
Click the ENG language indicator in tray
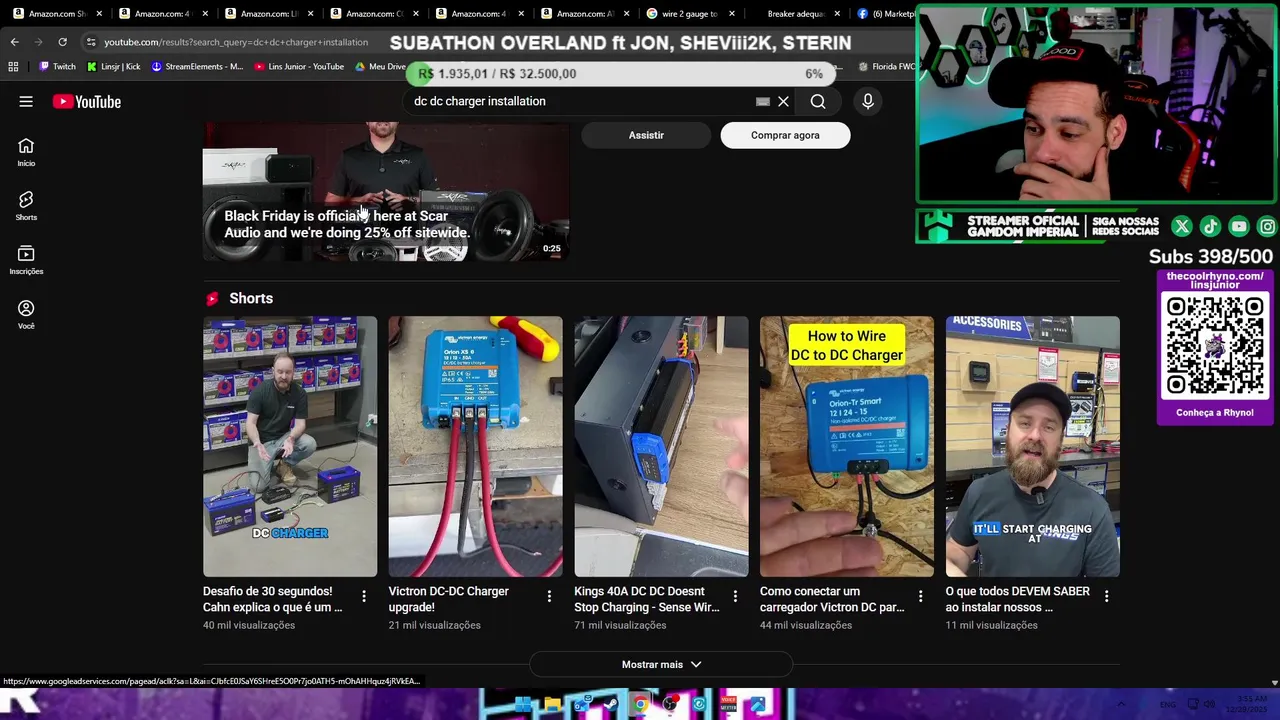point(1167,704)
